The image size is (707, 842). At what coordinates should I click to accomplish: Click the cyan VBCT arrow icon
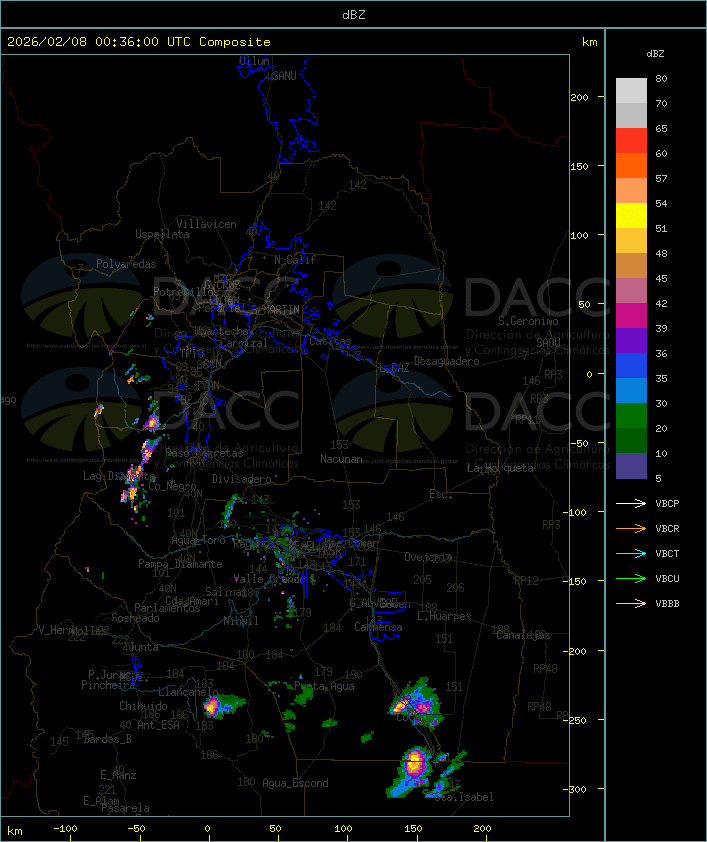click(x=631, y=553)
